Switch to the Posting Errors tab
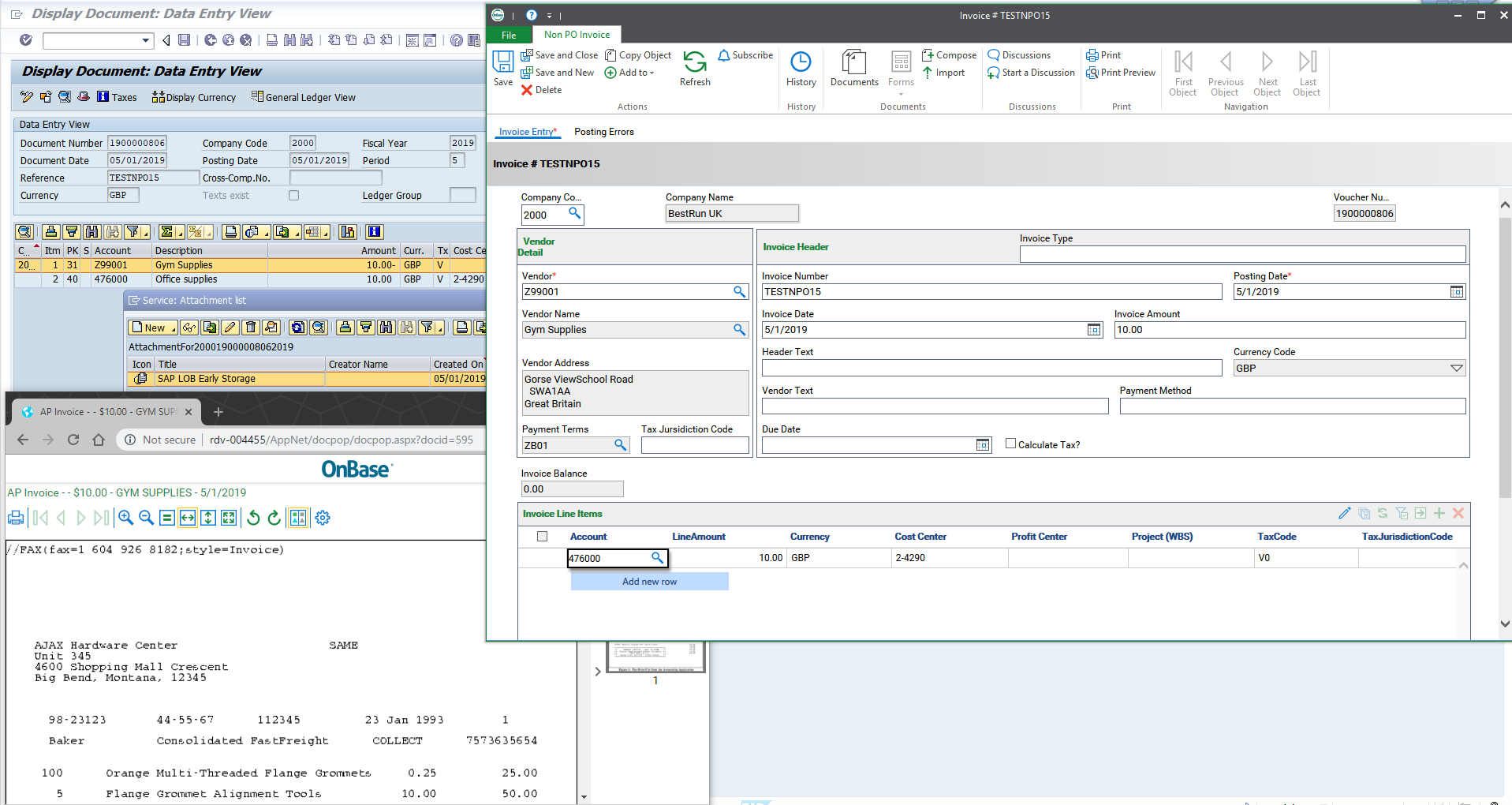 pos(604,132)
